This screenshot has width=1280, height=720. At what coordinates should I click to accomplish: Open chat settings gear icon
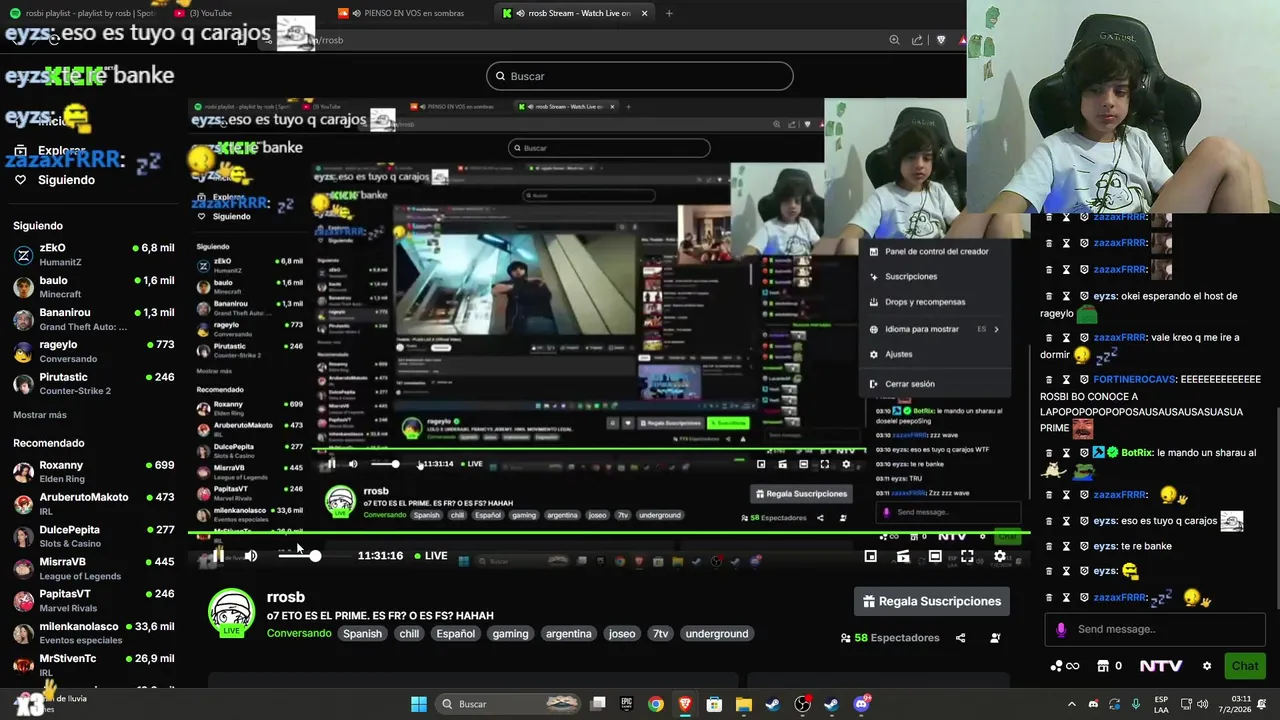(x=1207, y=666)
